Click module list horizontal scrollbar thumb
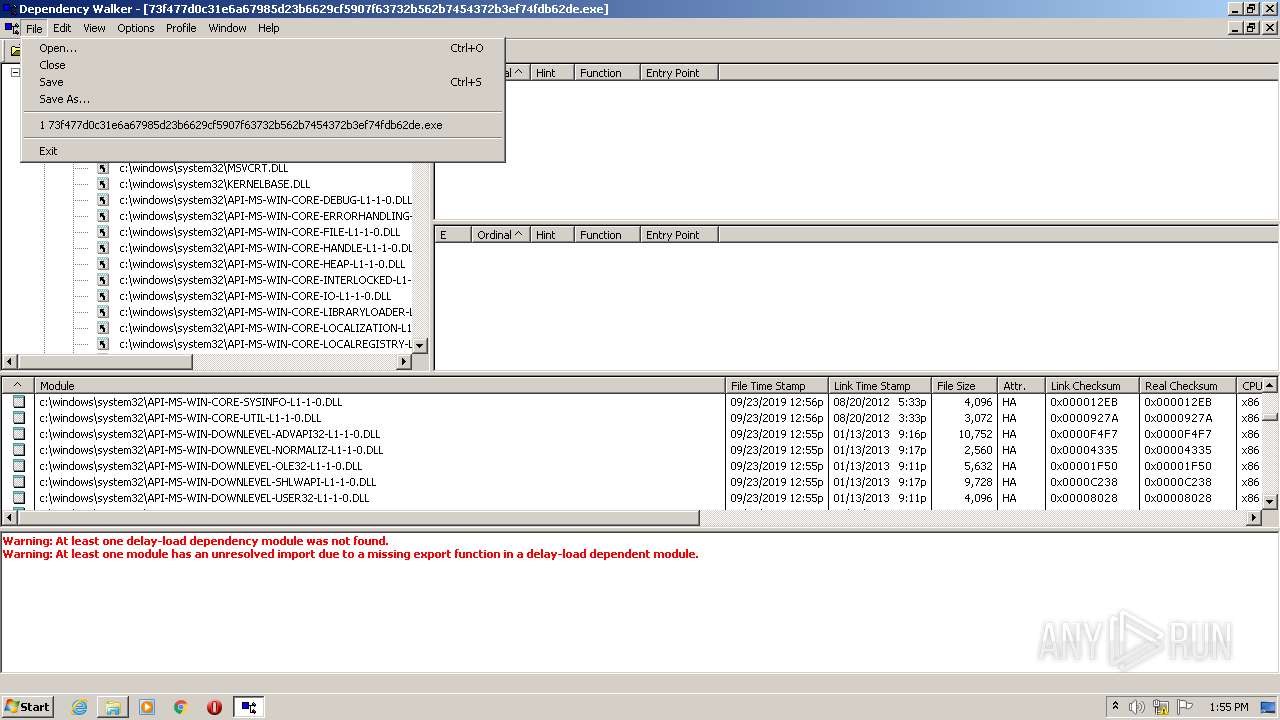Image resolution: width=1280 pixels, height=720 pixels. (x=358, y=518)
